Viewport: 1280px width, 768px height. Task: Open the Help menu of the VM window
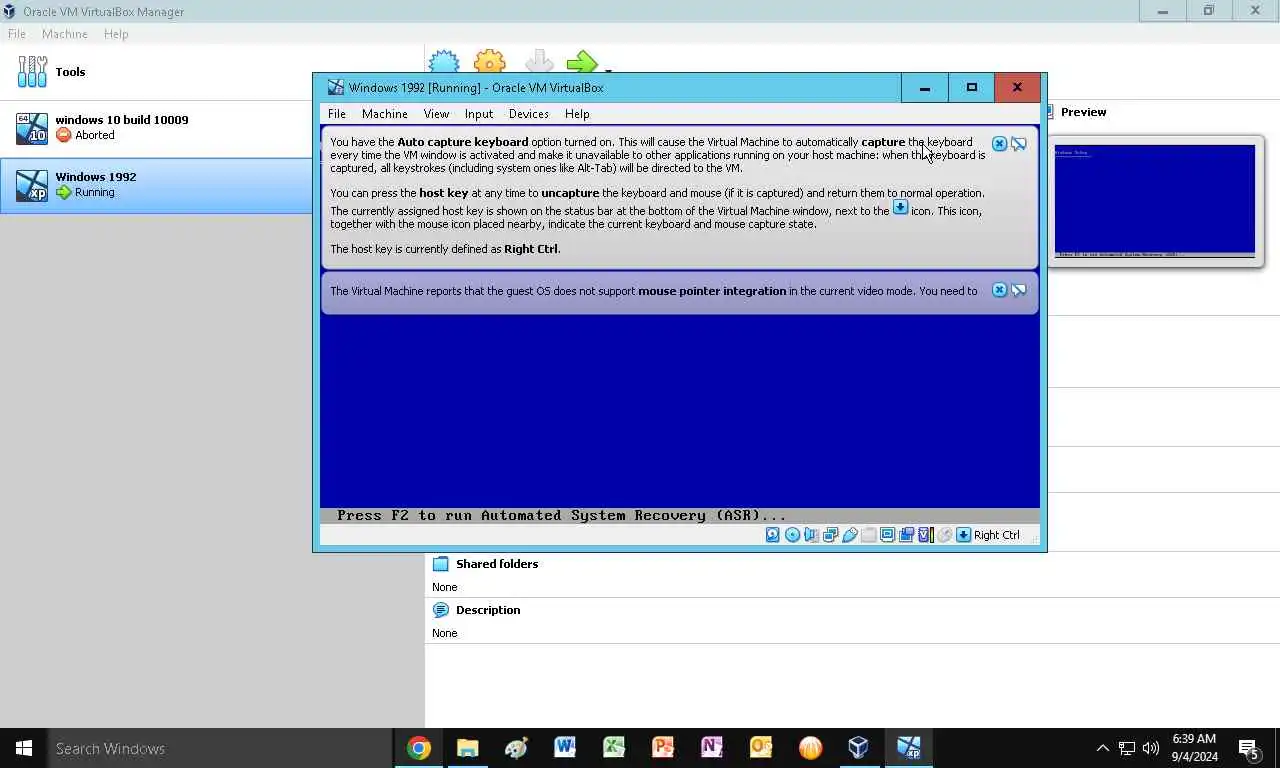(577, 114)
